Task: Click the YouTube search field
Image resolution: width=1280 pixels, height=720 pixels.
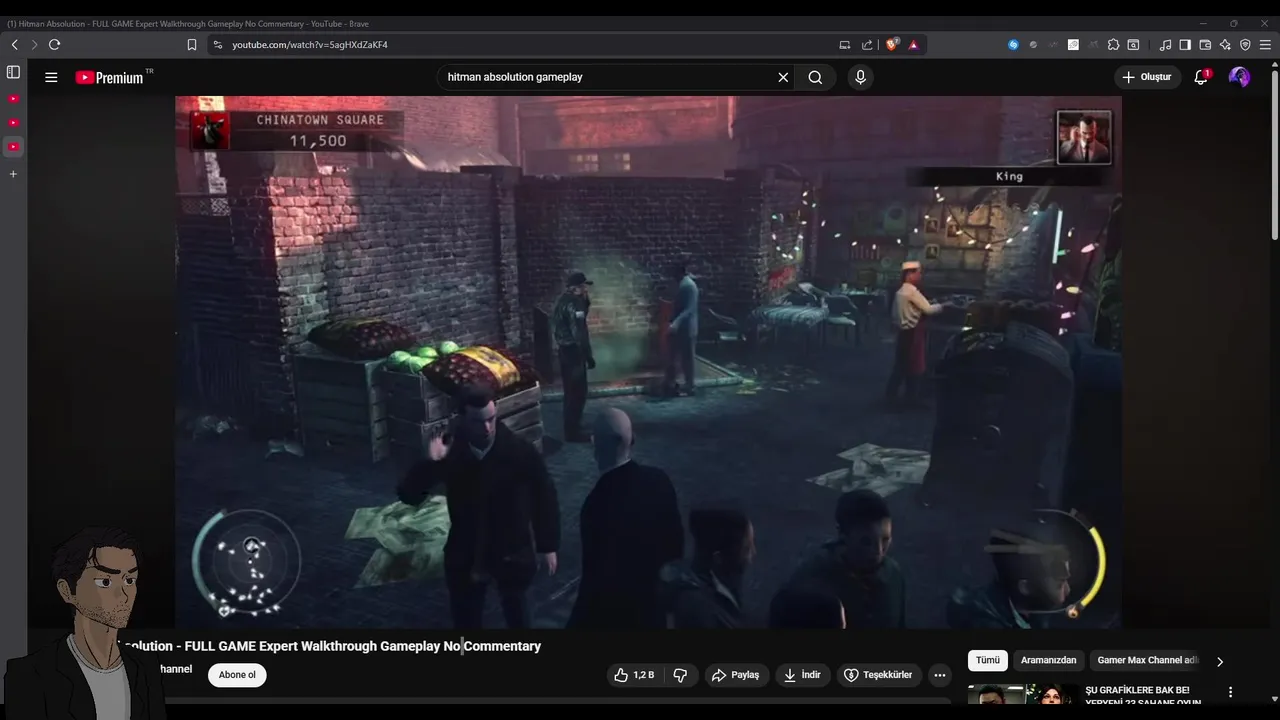Action: [x=605, y=77]
